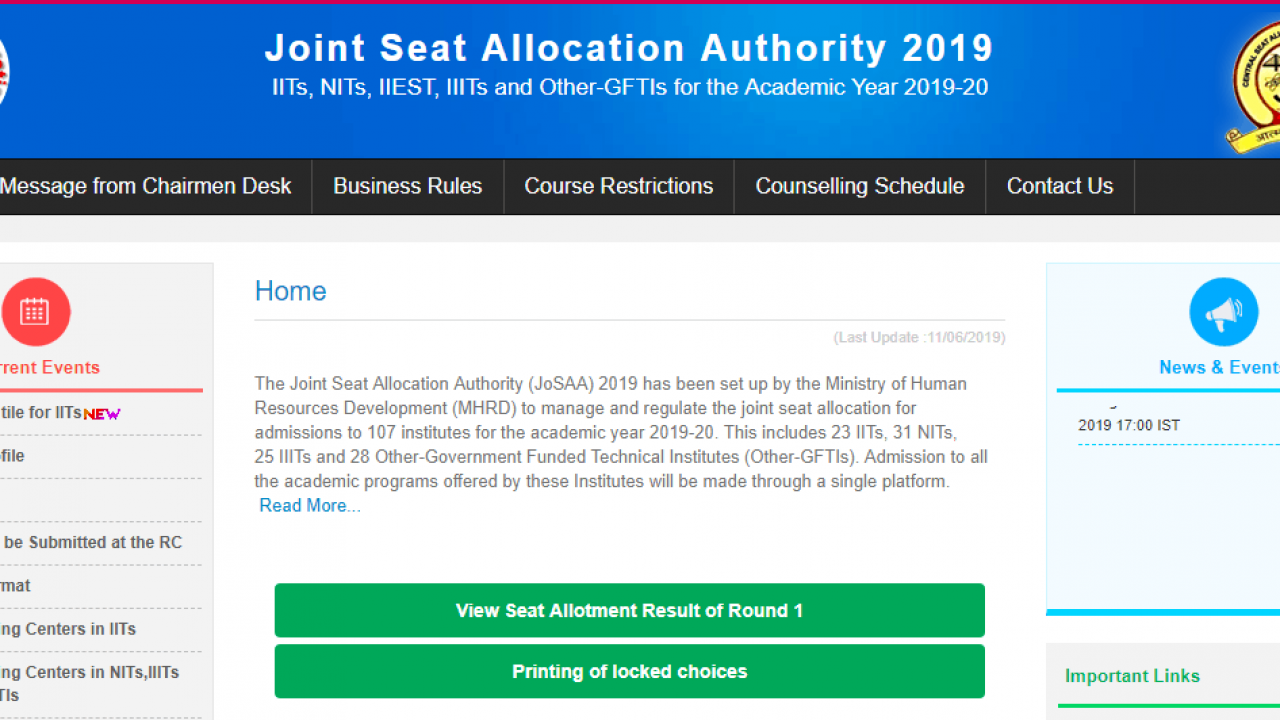Screen dimensions: 1280x720
Task: Click the News & Events heading
Action: [x=1219, y=368]
